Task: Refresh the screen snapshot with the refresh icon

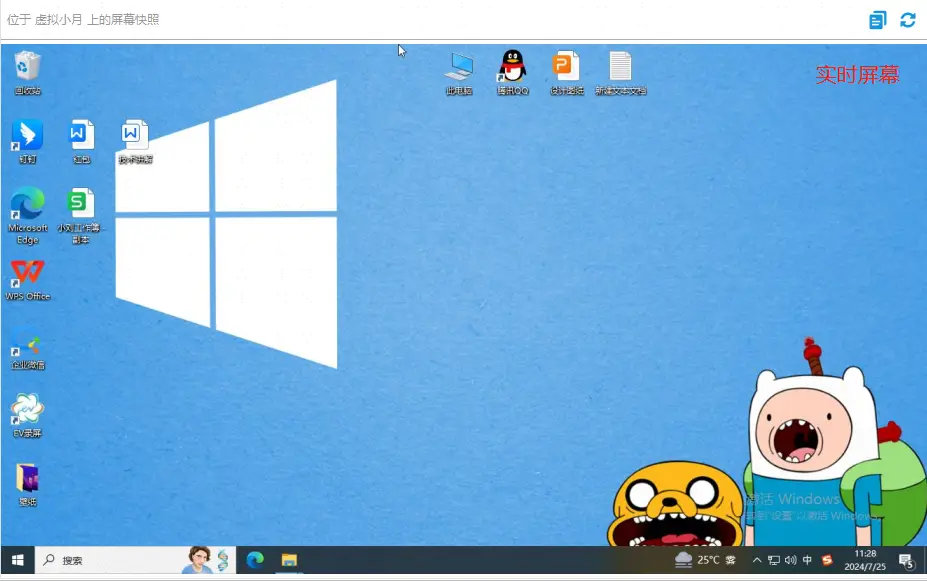Action: click(907, 20)
